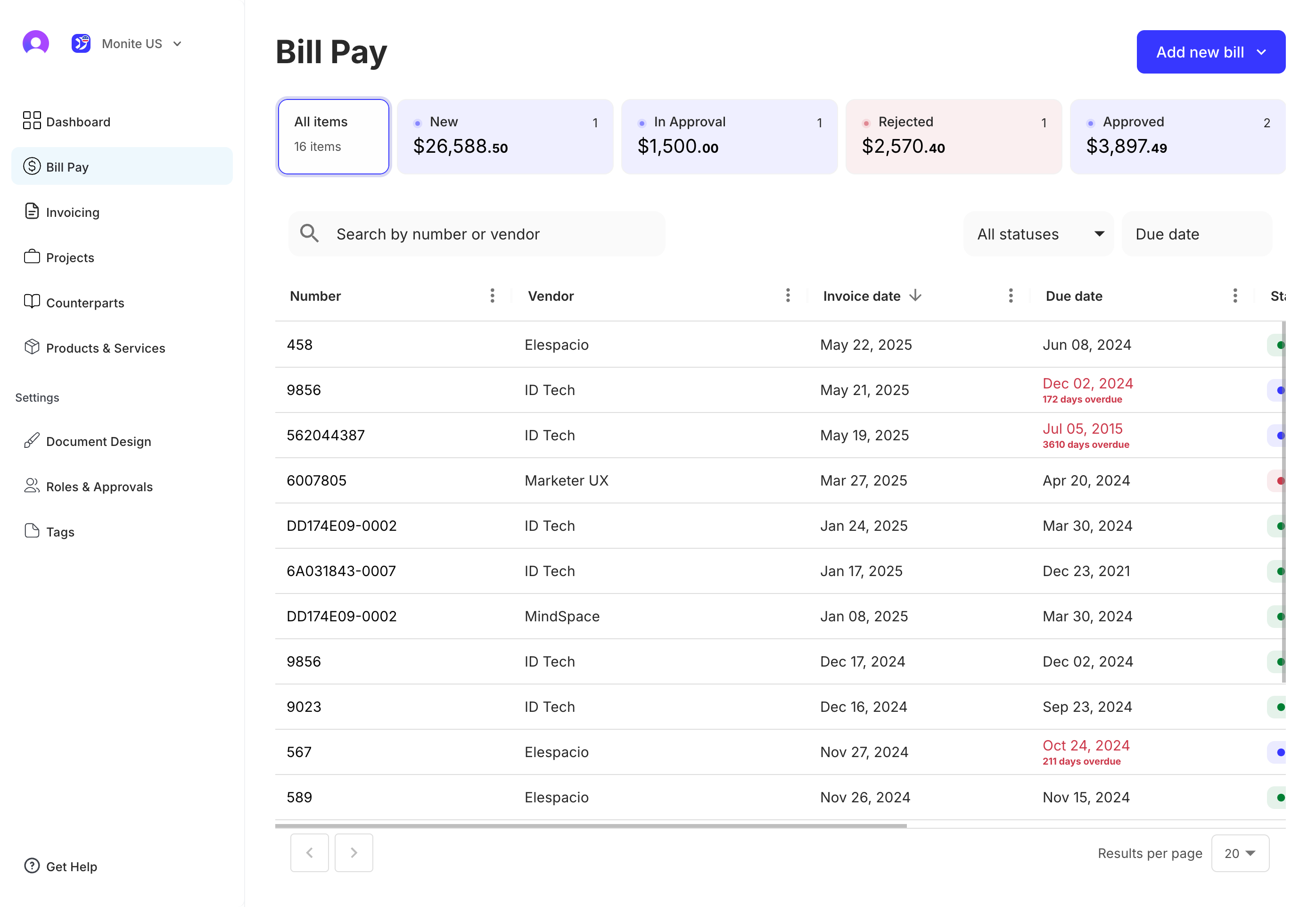The image size is (1316, 907).
Task: Click the Add new bill button
Action: (1210, 52)
